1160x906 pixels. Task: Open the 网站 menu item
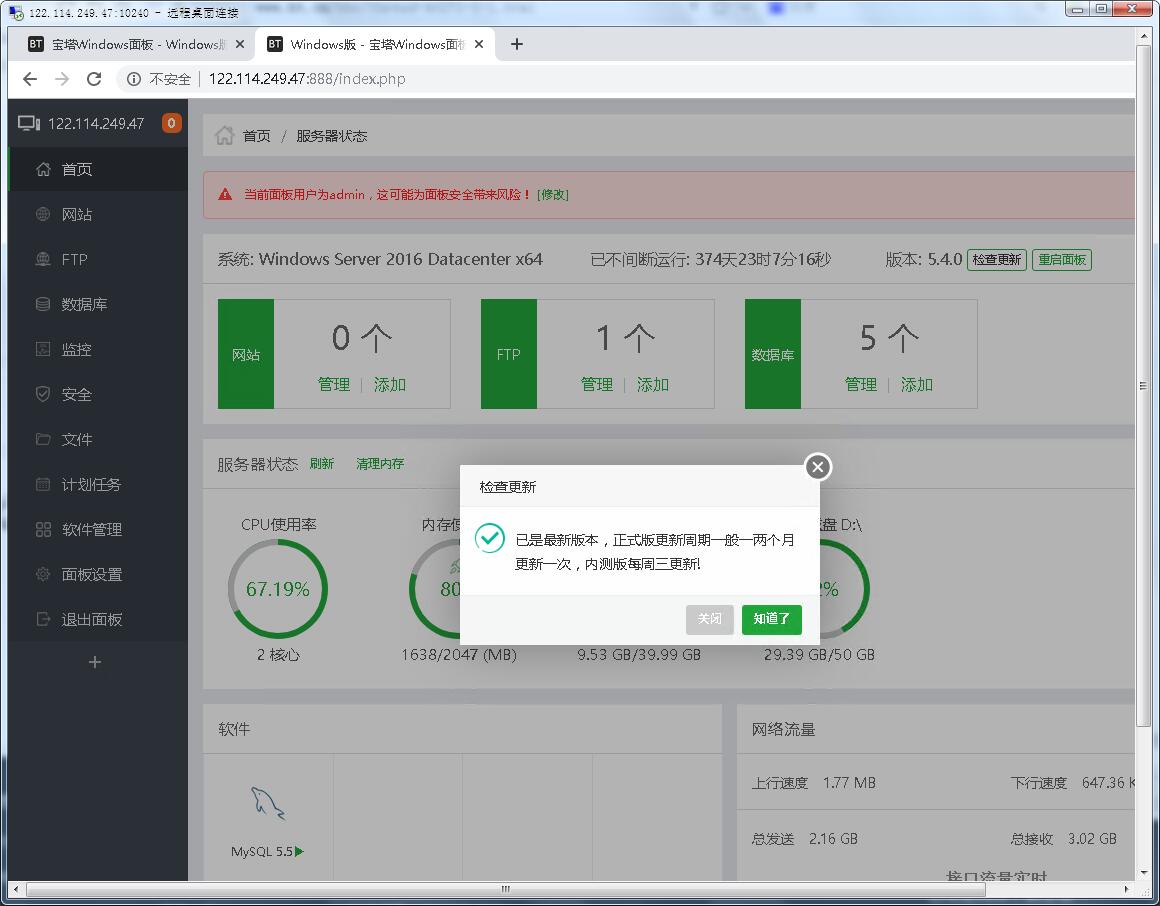(x=98, y=214)
